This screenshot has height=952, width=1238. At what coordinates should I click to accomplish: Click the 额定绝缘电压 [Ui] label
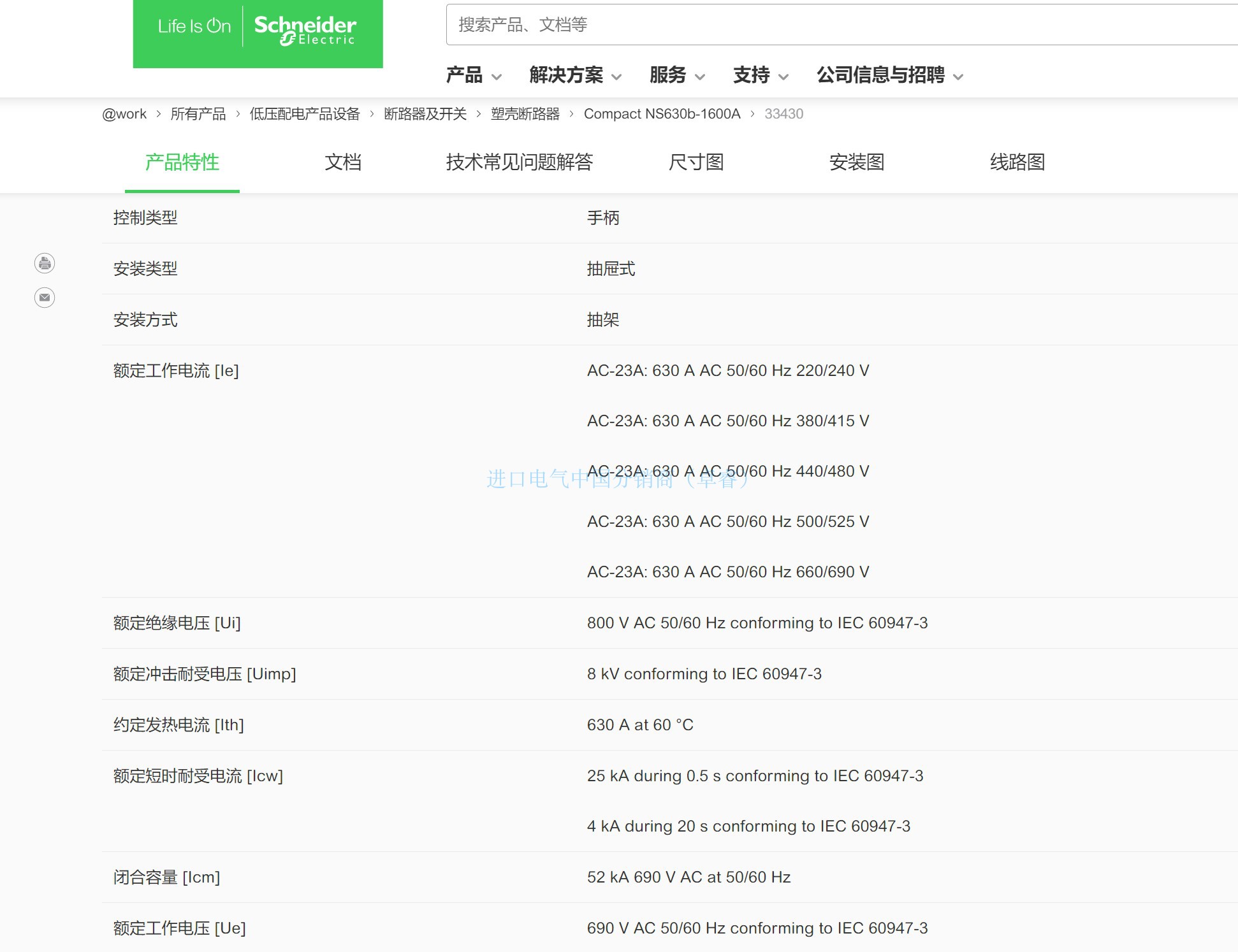pos(177,623)
